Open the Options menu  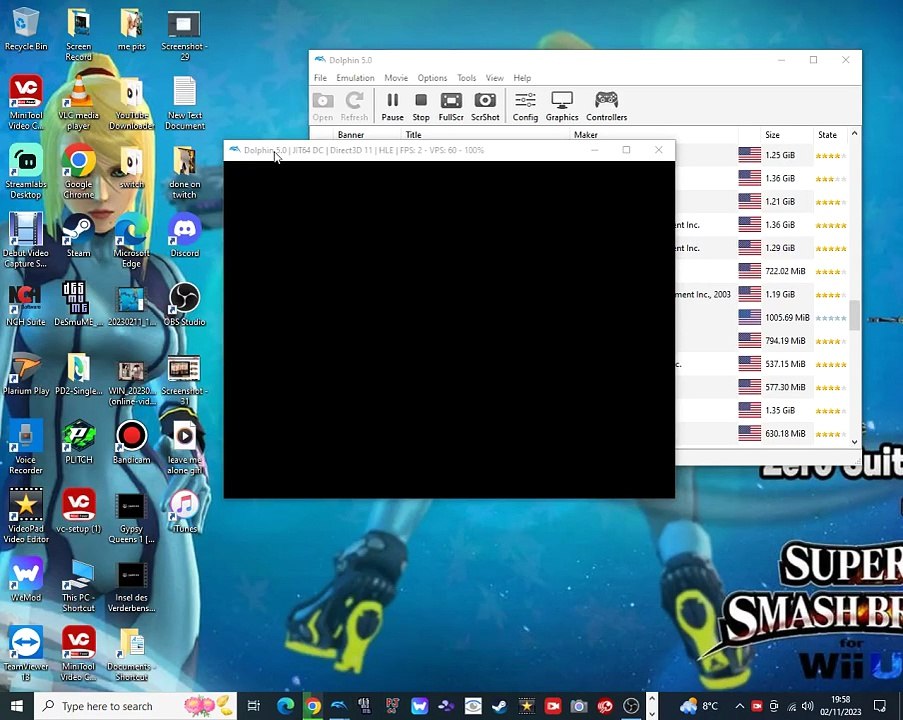coord(432,78)
